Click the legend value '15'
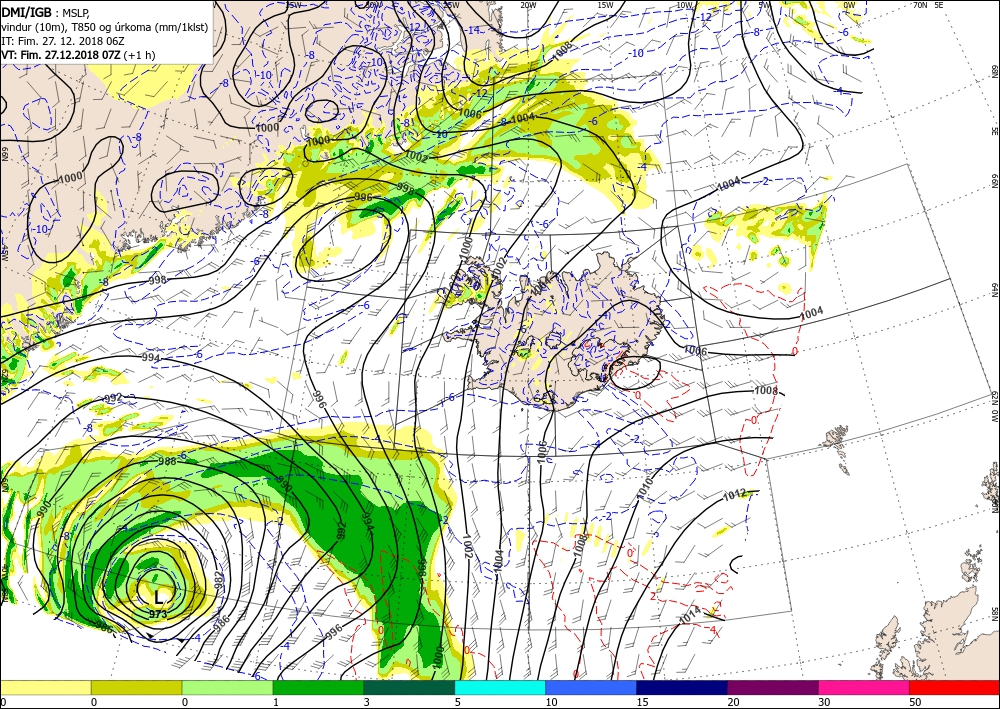 (x=642, y=703)
